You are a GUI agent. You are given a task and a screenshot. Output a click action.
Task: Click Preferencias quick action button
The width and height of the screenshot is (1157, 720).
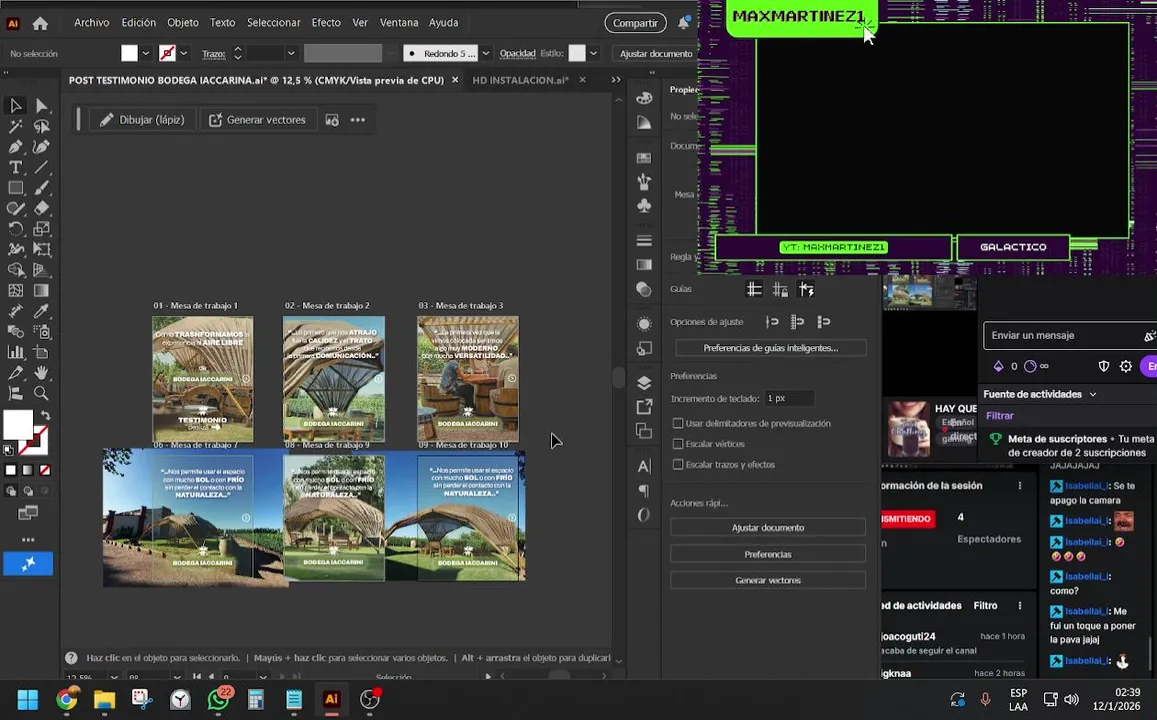tap(767, 554)
